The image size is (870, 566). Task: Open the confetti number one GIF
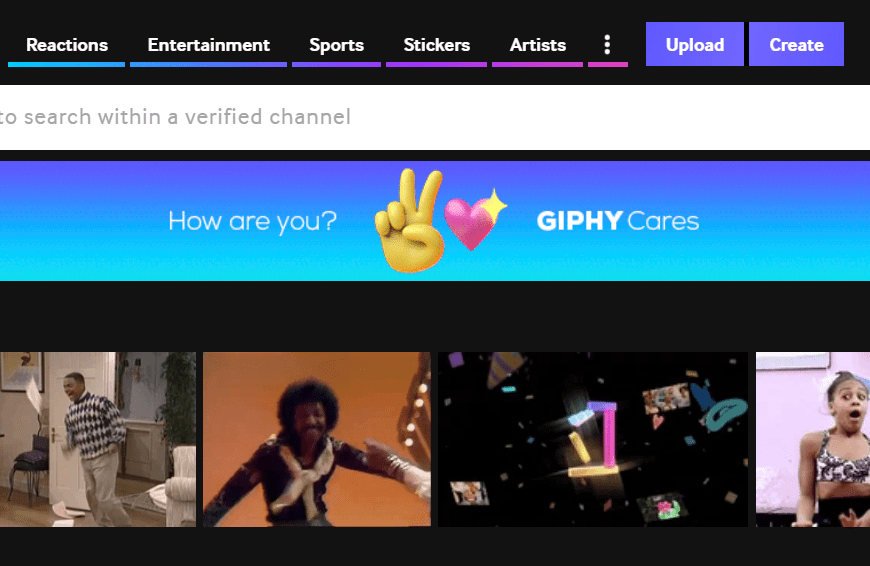coord(593,439)
